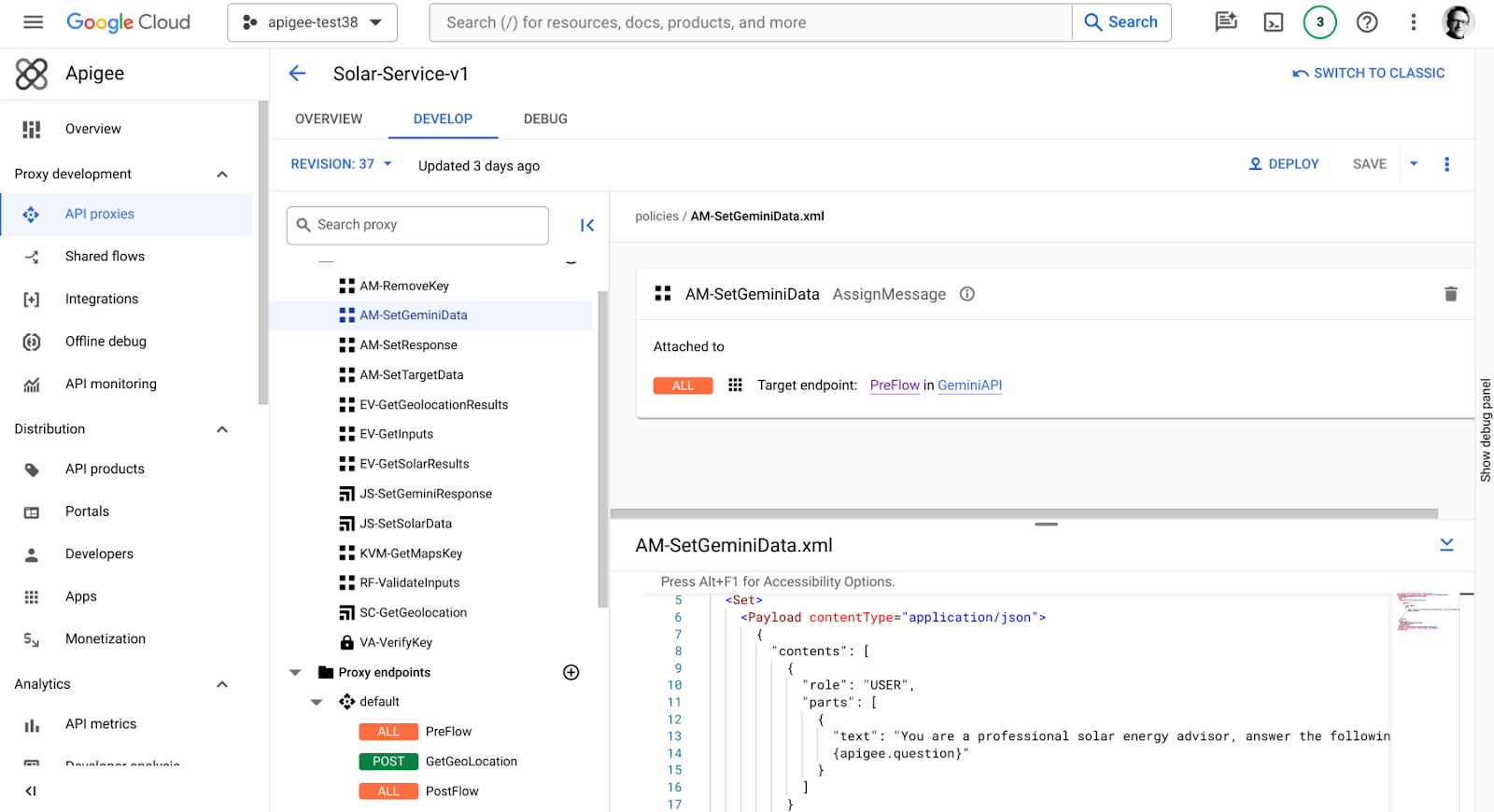
Task: Click the Save button
Action: click(x=1370, y=164)
